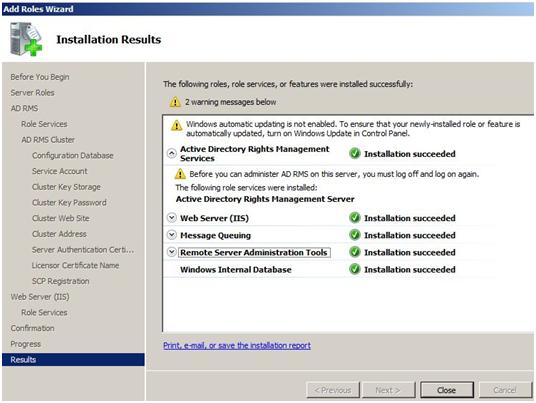
Task: Select the 'Remote Server Administration Tools' heading
Action: click(x=254, y=253)
